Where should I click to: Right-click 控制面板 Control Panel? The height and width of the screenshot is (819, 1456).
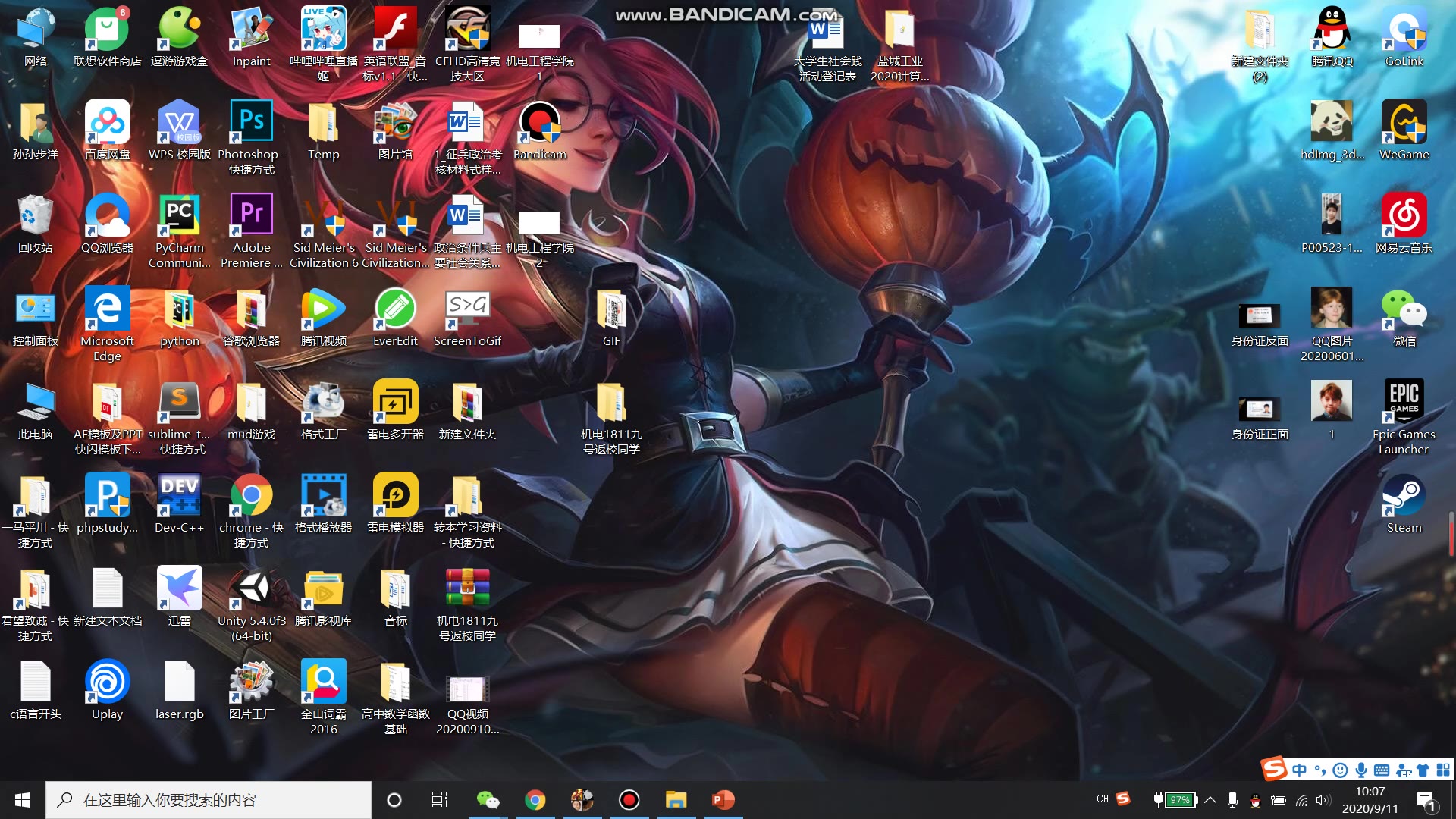pos(34,314)
